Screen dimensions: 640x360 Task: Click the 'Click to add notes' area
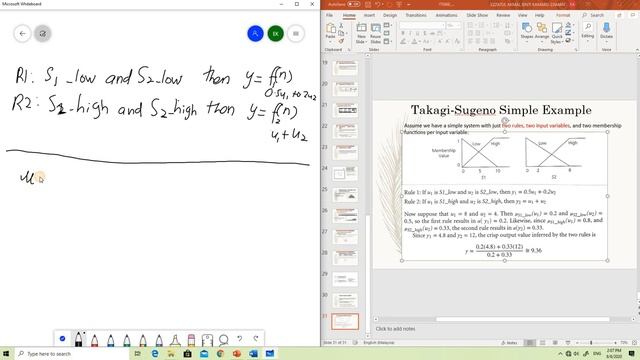tap(395, 329)
